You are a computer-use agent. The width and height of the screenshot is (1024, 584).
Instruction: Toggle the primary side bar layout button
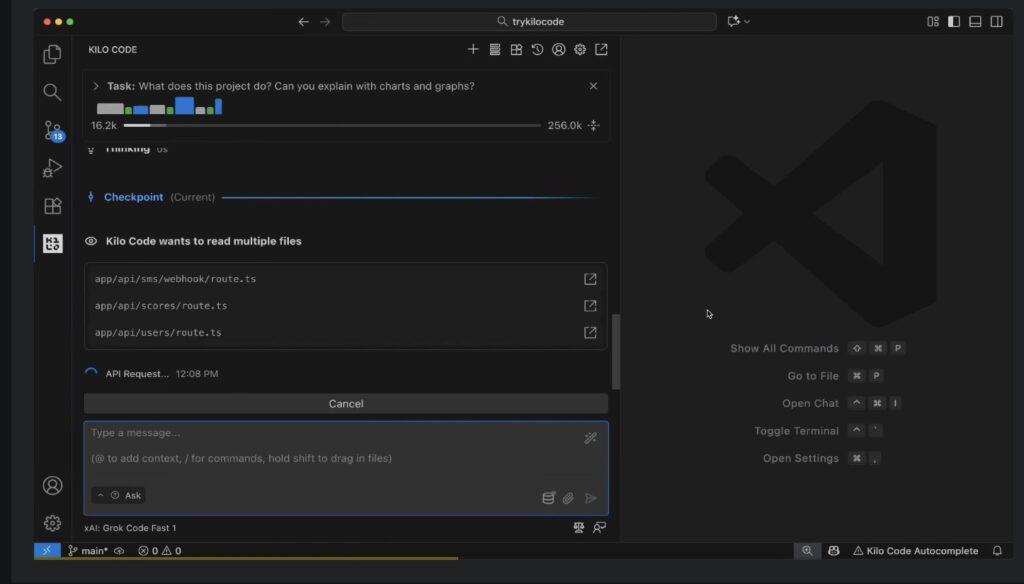954,21
